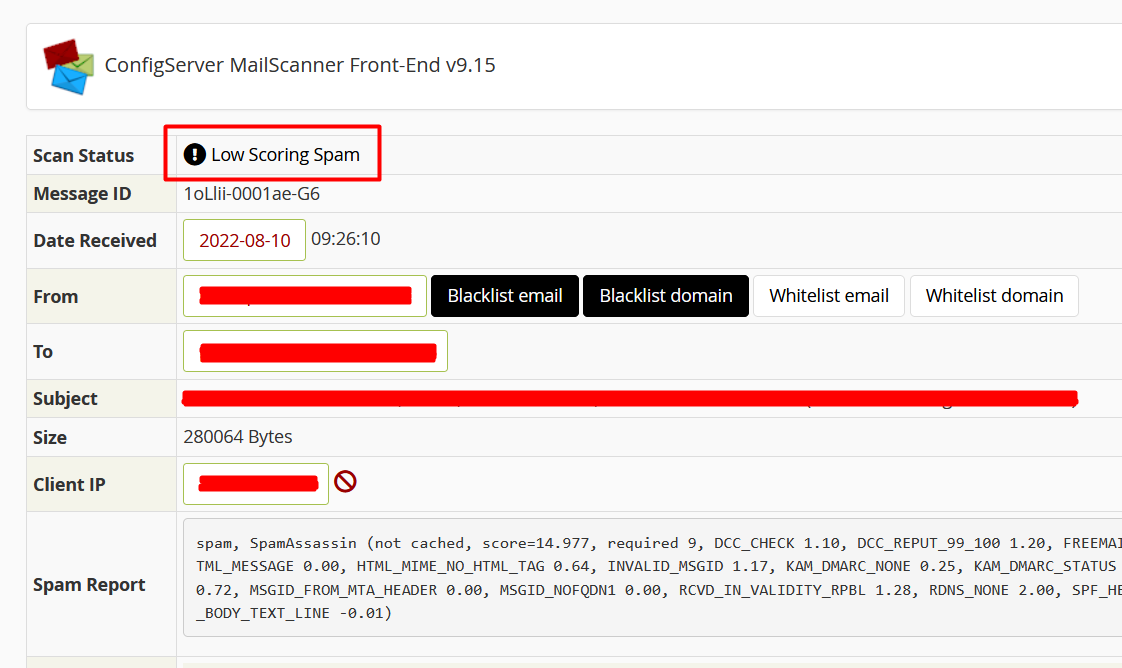Click the Message ID value 1oLlii-0001ae-G6
The image size is (1122, 668).
point(252,194)
